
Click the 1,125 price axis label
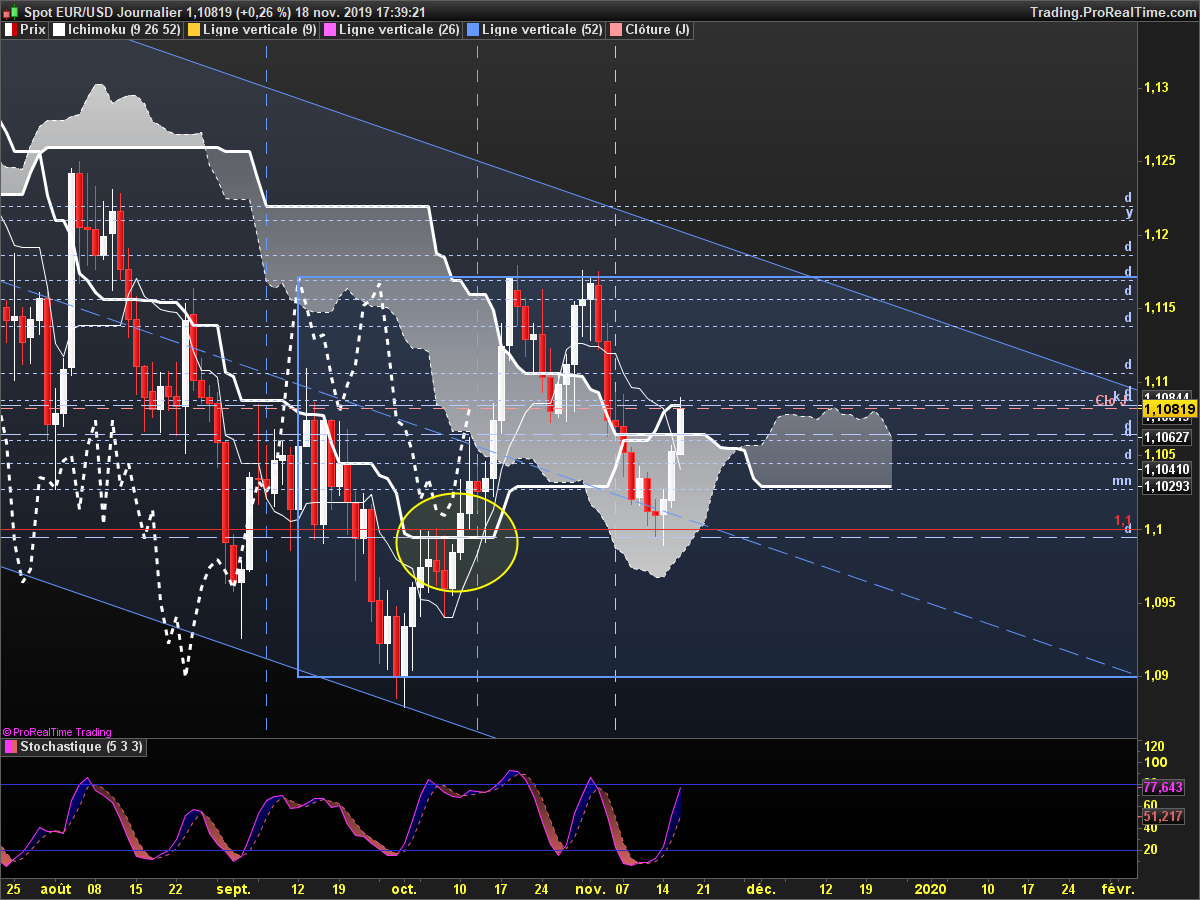click(1160, 161)
